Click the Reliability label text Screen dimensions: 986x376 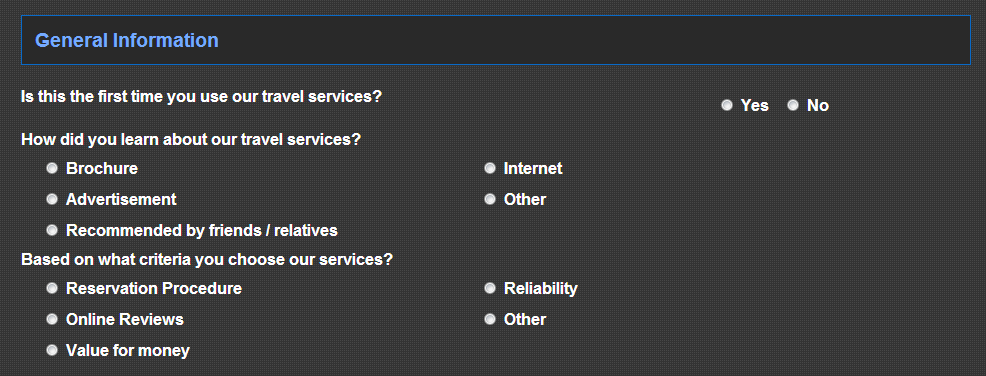coord(541,289)
